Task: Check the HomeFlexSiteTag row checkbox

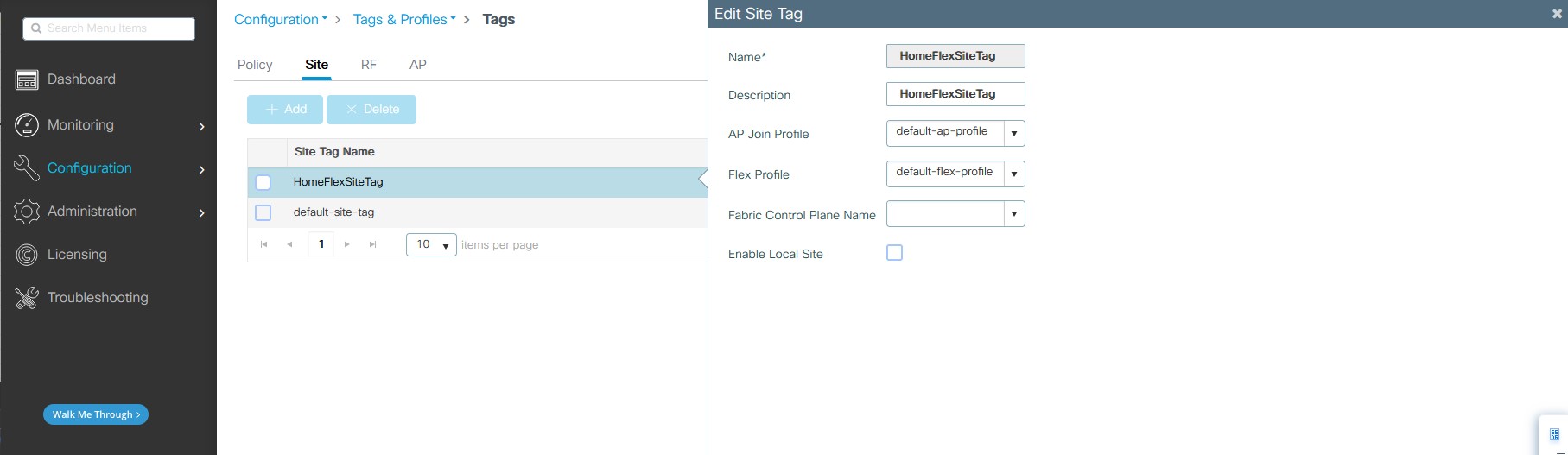Action: point(263,182)
